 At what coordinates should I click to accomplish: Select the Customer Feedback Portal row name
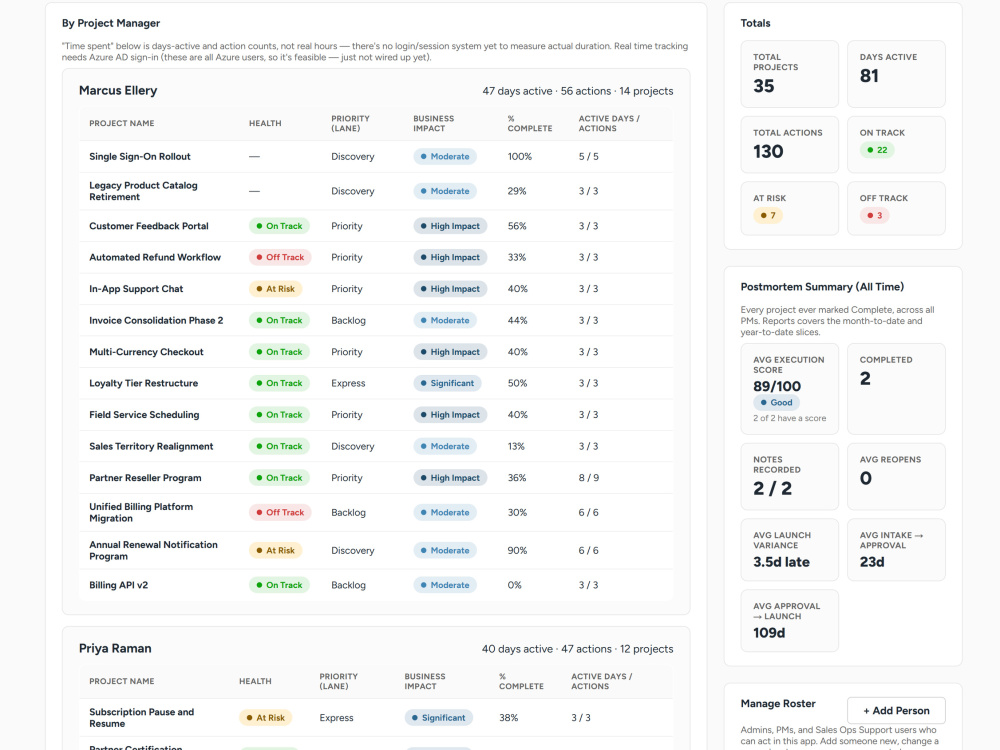[149, 226]
